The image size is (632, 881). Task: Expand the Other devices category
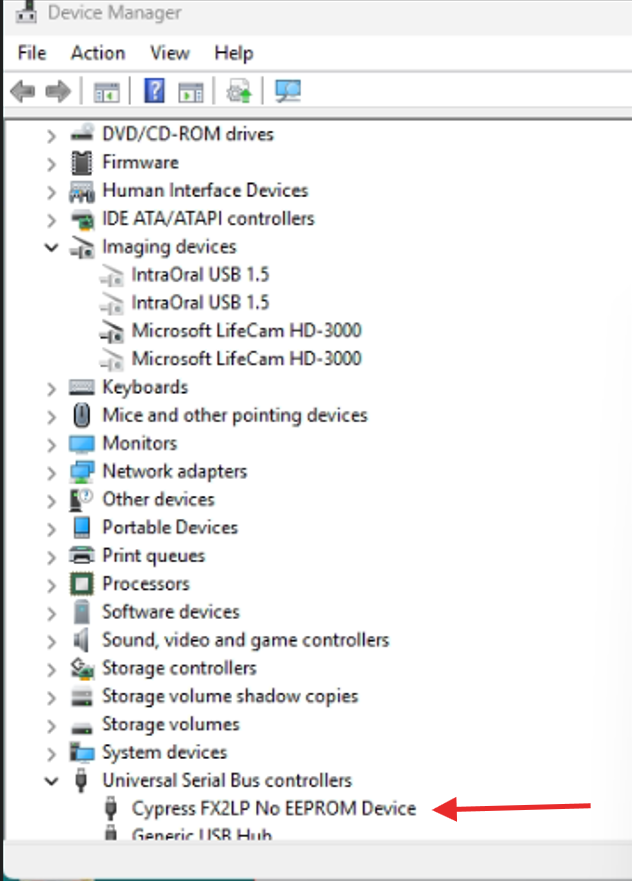[x=51, y=500]
